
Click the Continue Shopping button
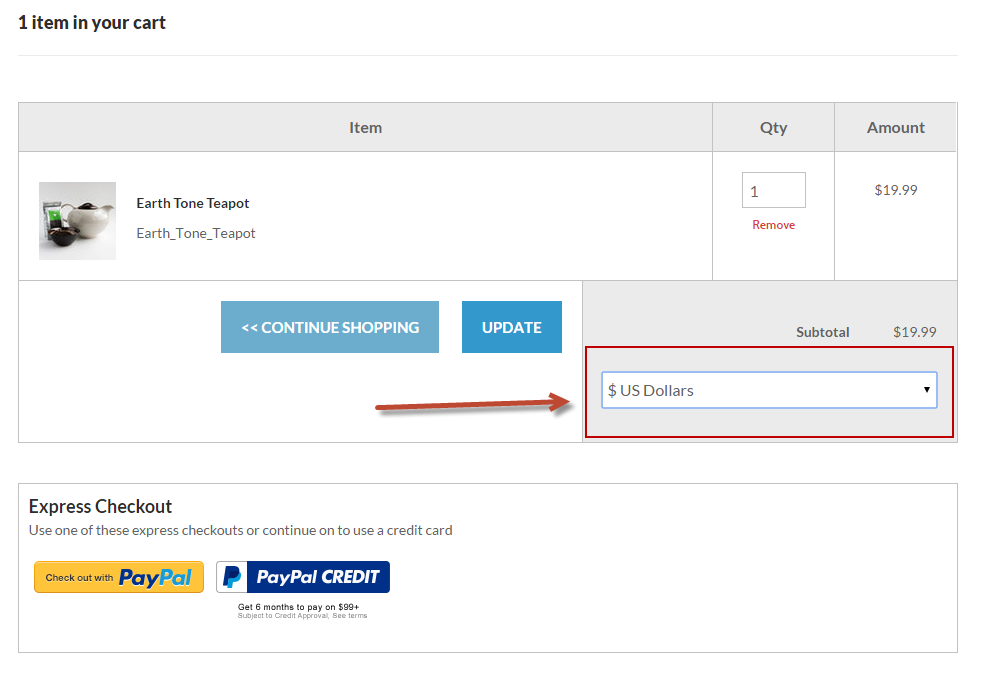[x=330, y=327]
